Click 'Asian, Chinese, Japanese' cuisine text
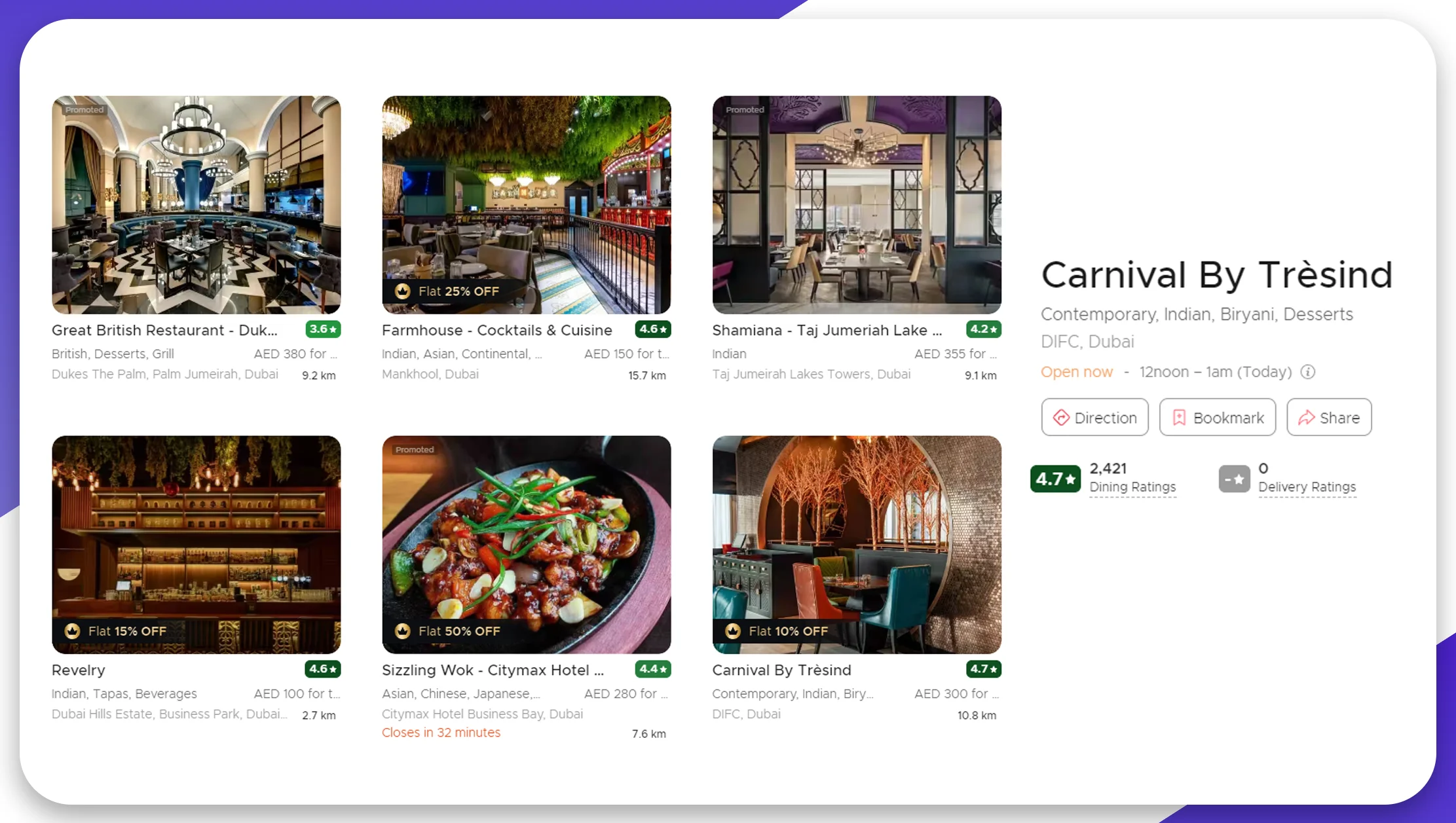1456x823 pixels. click(461, 693)
